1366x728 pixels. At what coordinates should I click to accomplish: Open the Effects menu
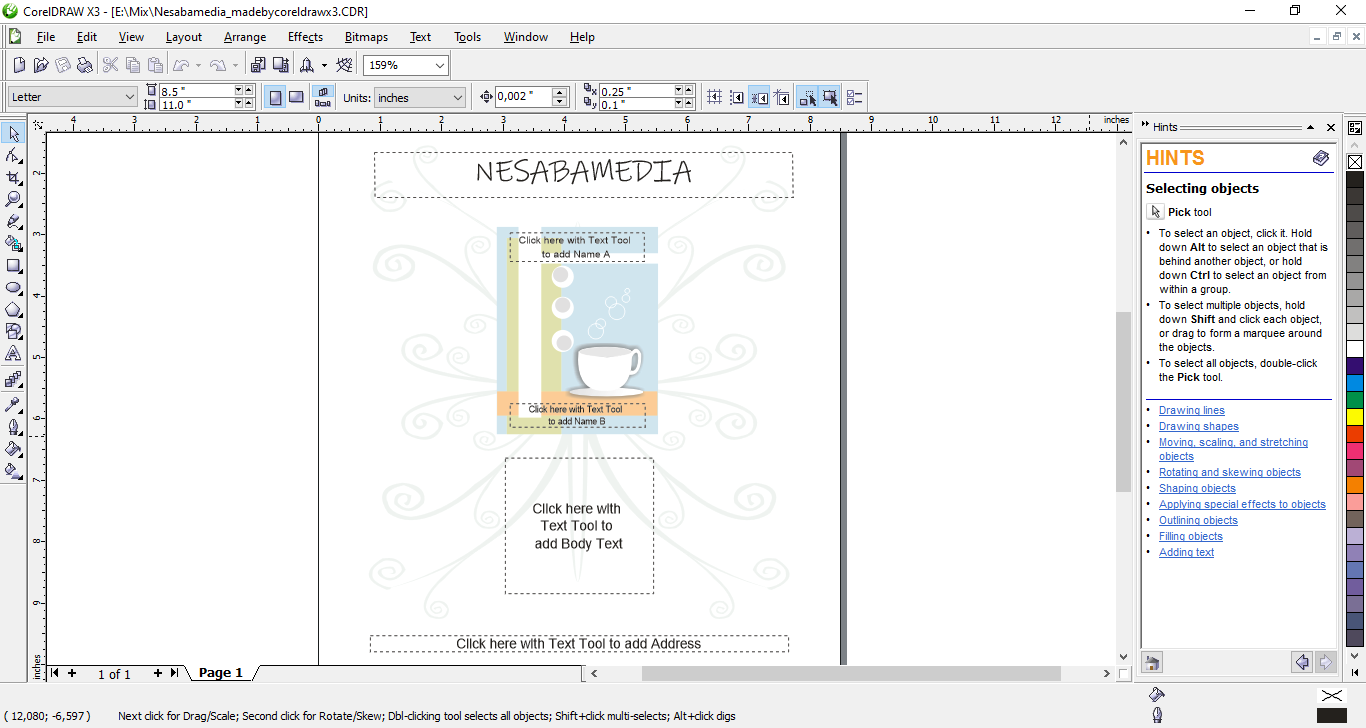tap(305, 37)
